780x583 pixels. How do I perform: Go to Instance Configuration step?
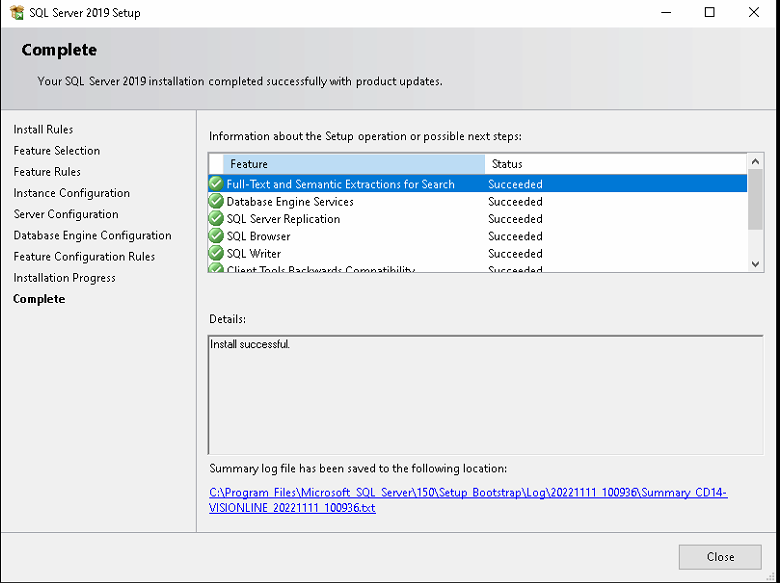coord(72,193)
